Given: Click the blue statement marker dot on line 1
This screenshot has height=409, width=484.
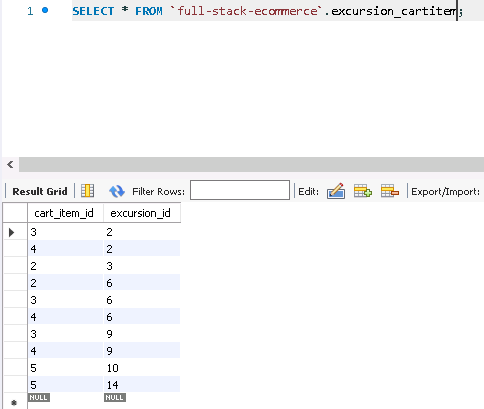Looking at the screenshot, I should pyautogui.click(x=45, y=10).
